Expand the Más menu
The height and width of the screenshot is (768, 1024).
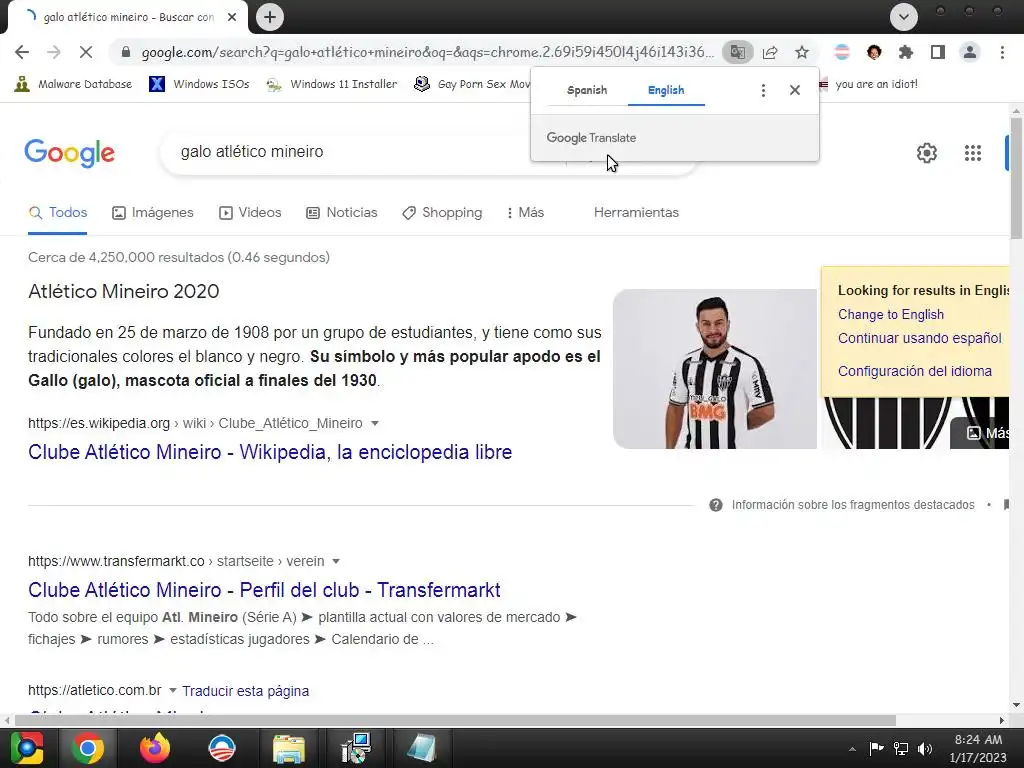point(525,213)
